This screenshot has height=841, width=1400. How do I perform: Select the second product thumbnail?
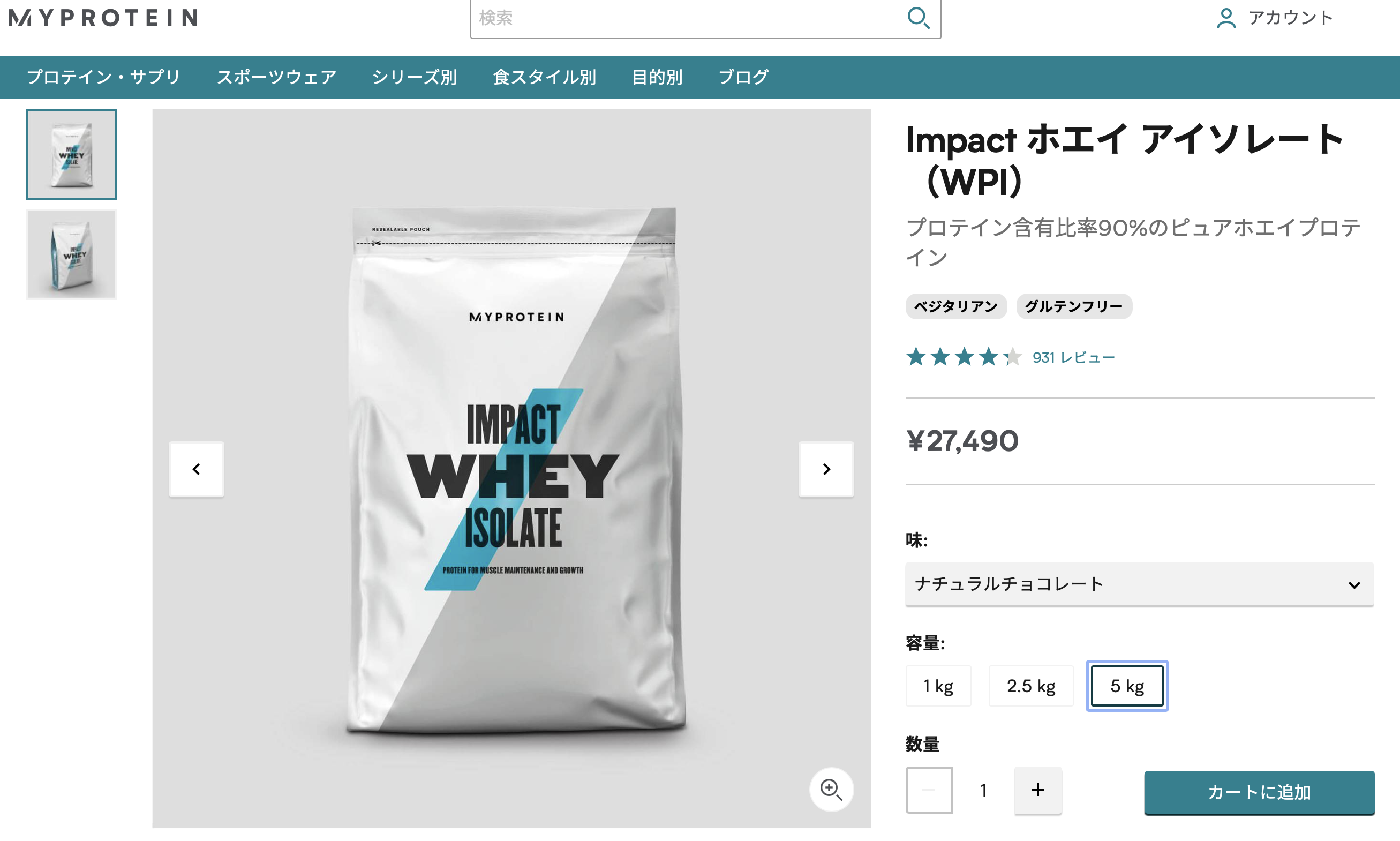click(x=71, y=254)
